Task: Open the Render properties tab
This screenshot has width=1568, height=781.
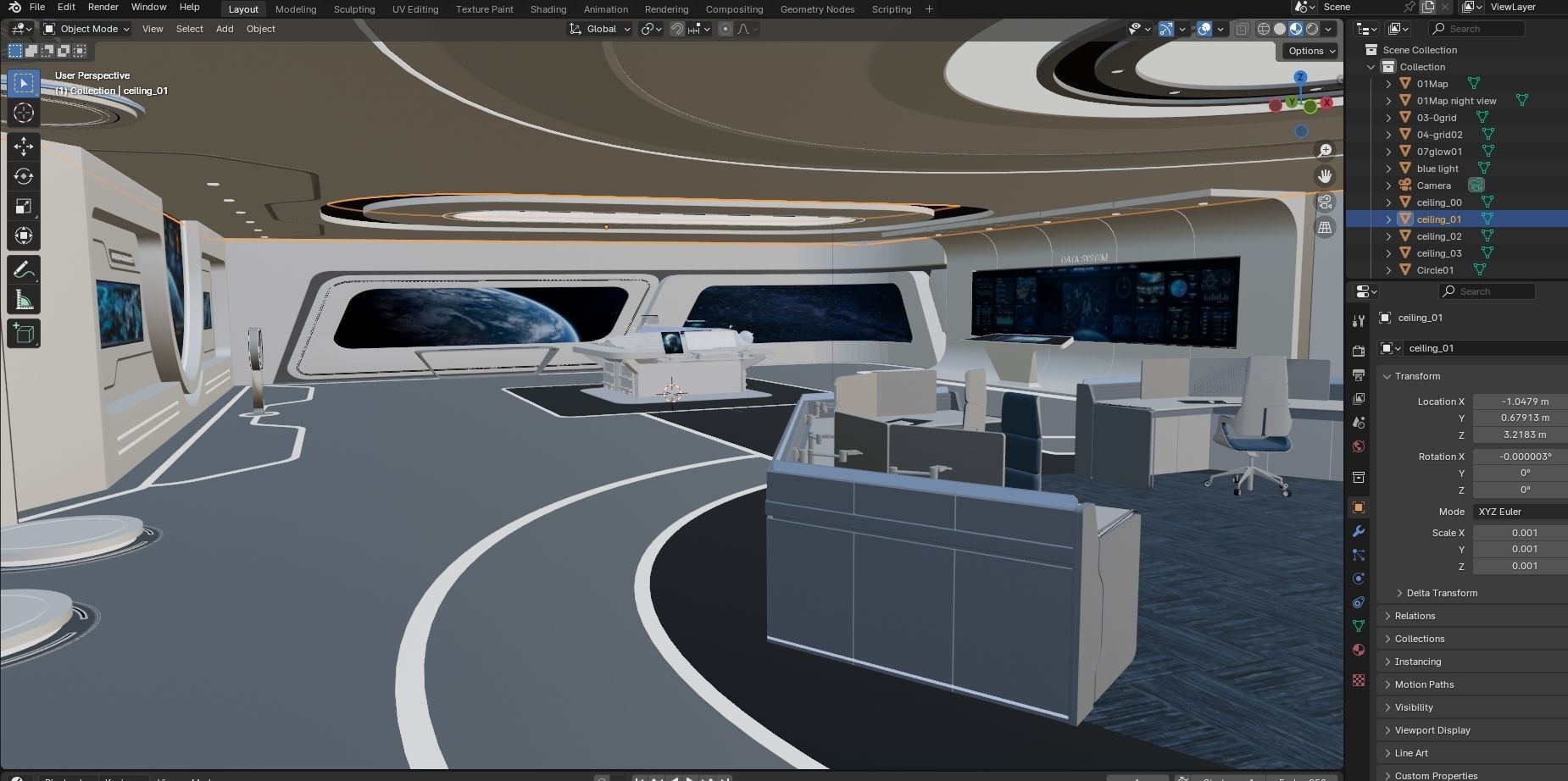Action: tap(1359, 351)
